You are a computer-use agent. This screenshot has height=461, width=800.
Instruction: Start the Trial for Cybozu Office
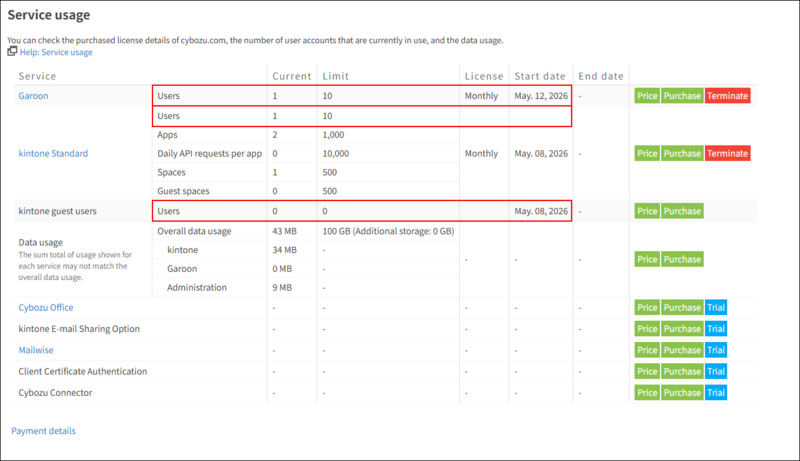click(716, 308)
